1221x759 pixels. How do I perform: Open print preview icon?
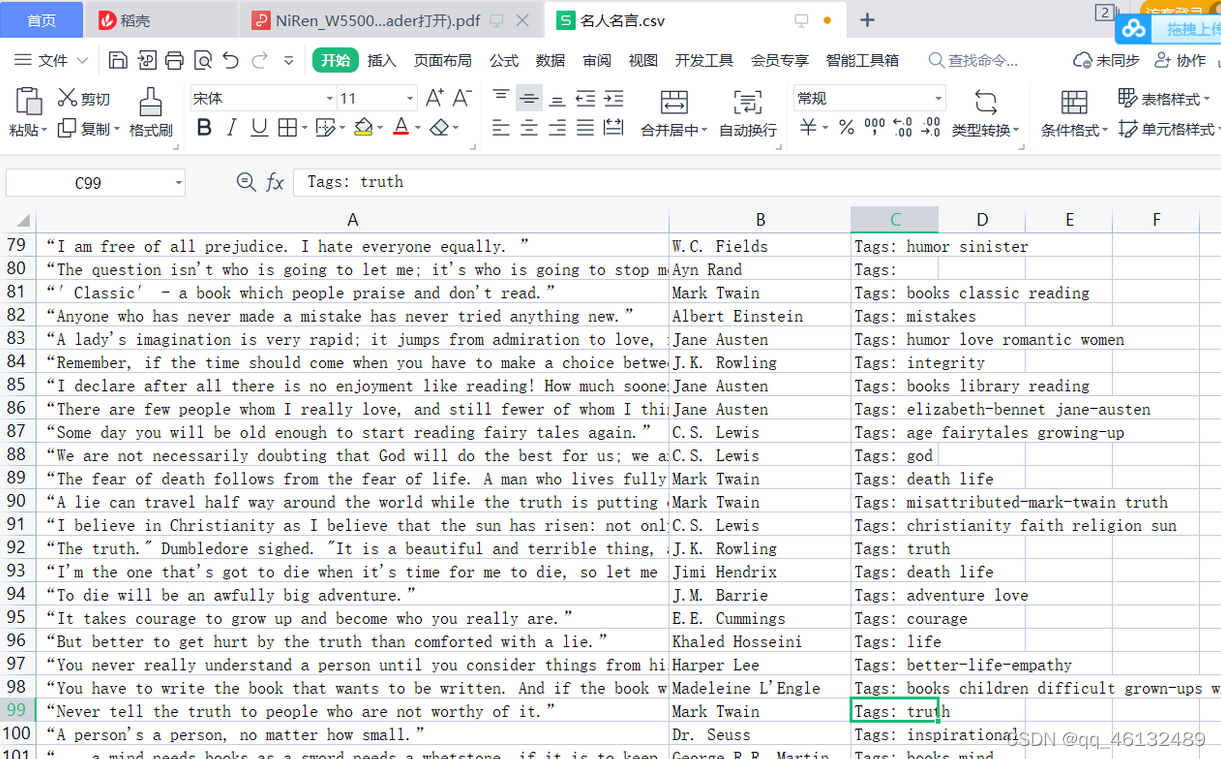click(x=203, y=61)
